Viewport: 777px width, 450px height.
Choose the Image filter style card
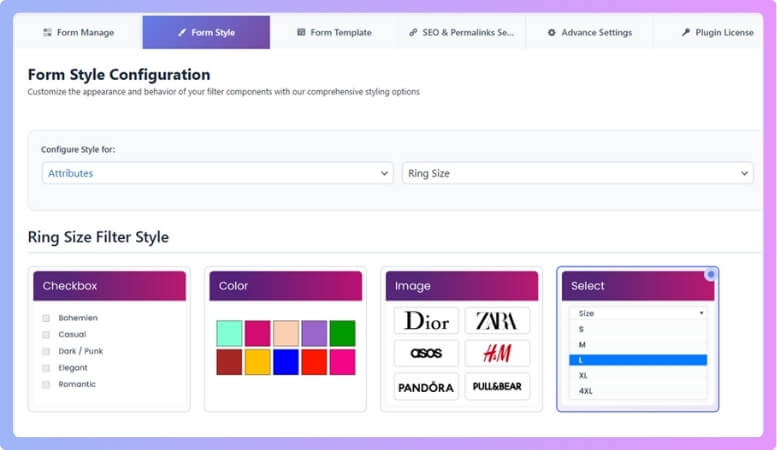[462, 339]
